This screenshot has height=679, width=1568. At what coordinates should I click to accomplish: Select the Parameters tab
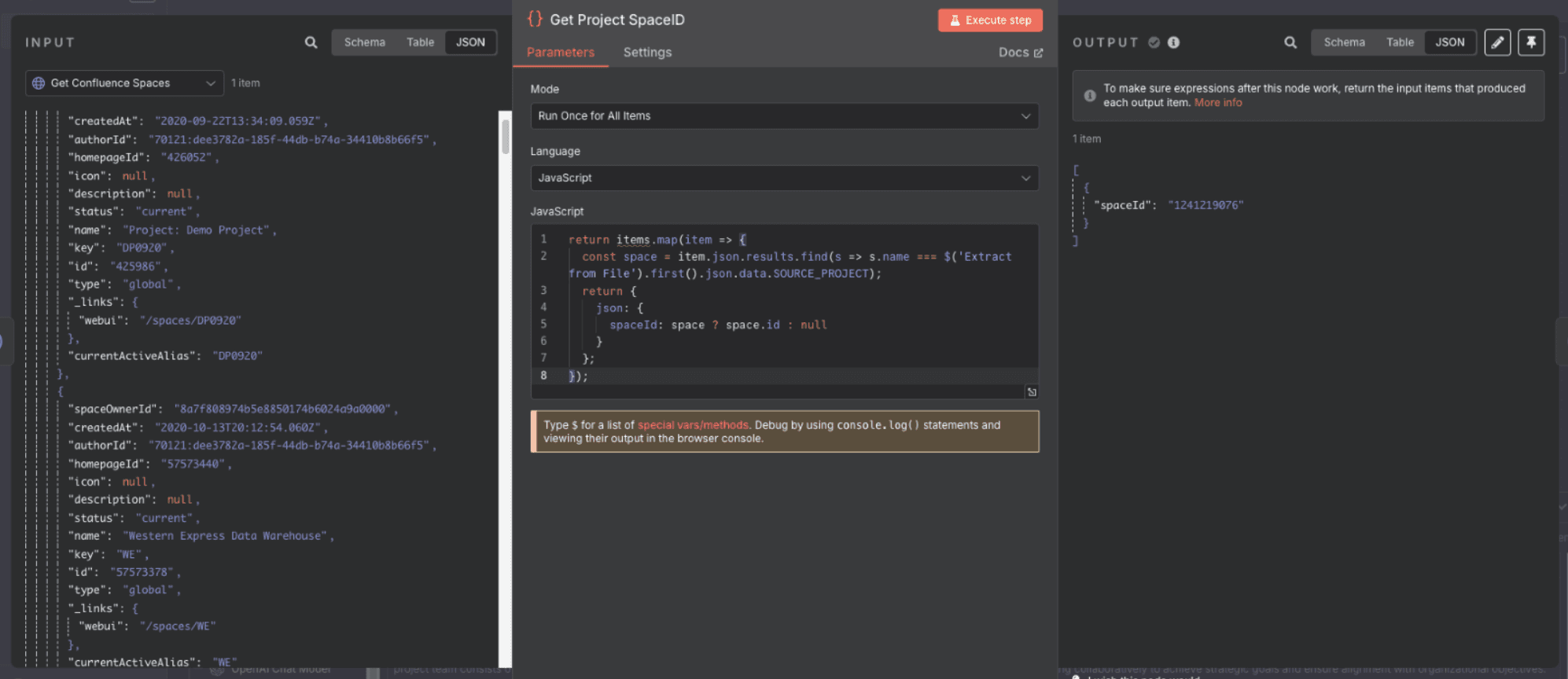[x=561, y=53]
